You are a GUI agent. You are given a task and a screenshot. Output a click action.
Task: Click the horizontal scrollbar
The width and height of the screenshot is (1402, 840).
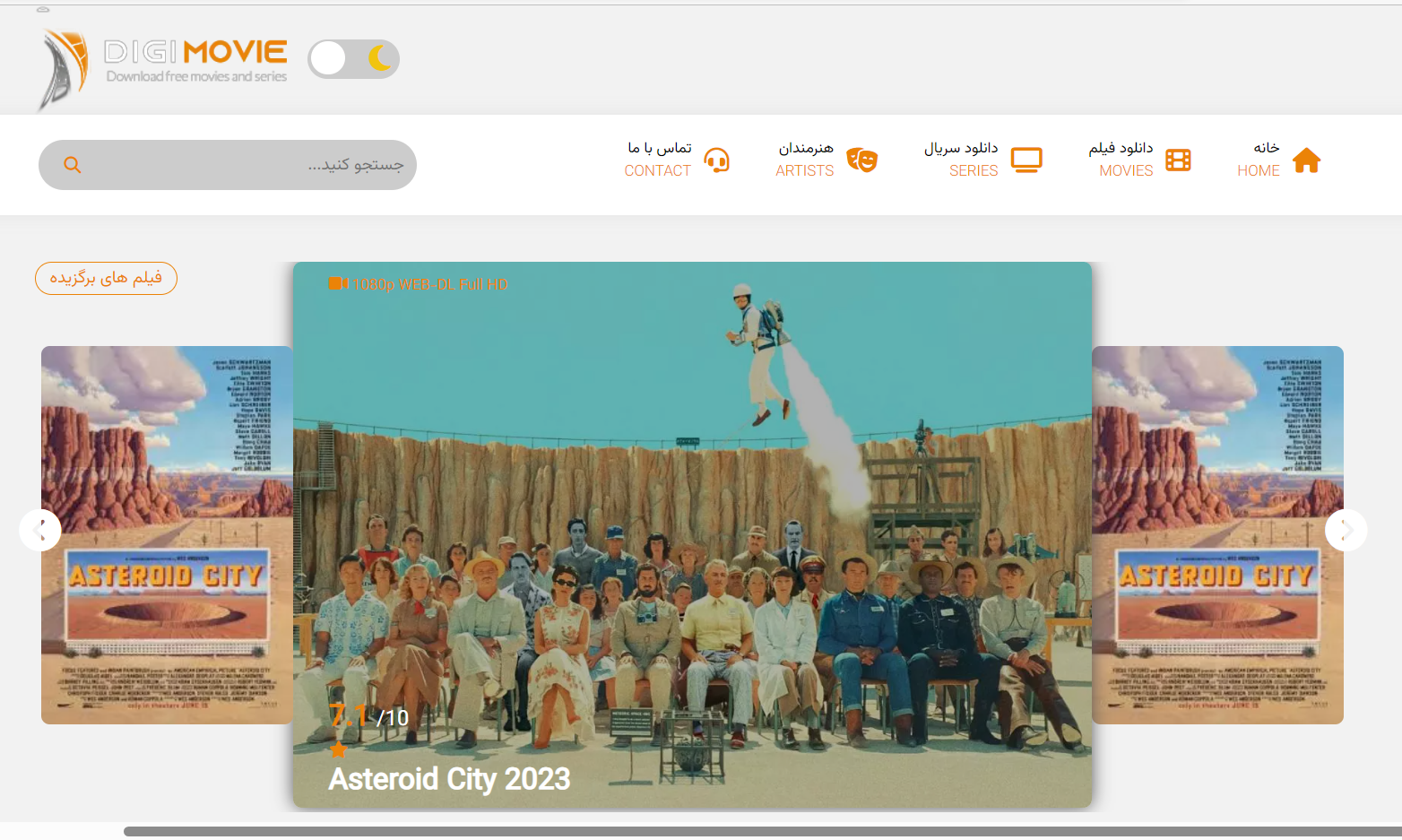763,831
